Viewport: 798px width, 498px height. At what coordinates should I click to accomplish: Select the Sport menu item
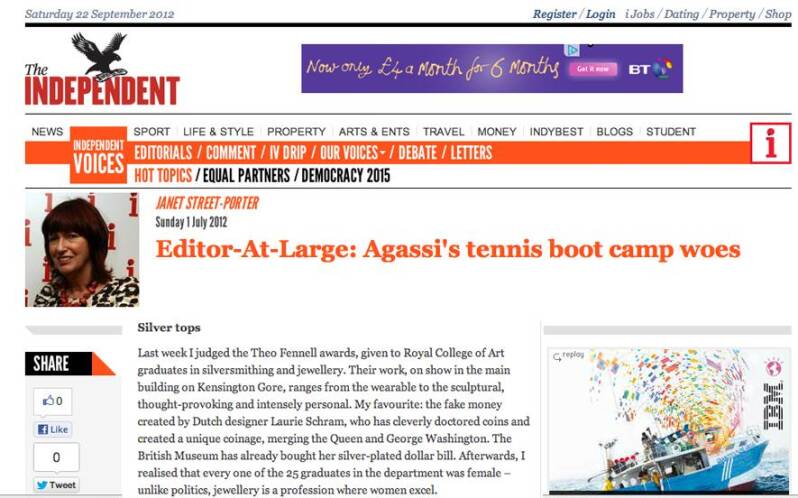pyautogui.click(x=152, y=132)
